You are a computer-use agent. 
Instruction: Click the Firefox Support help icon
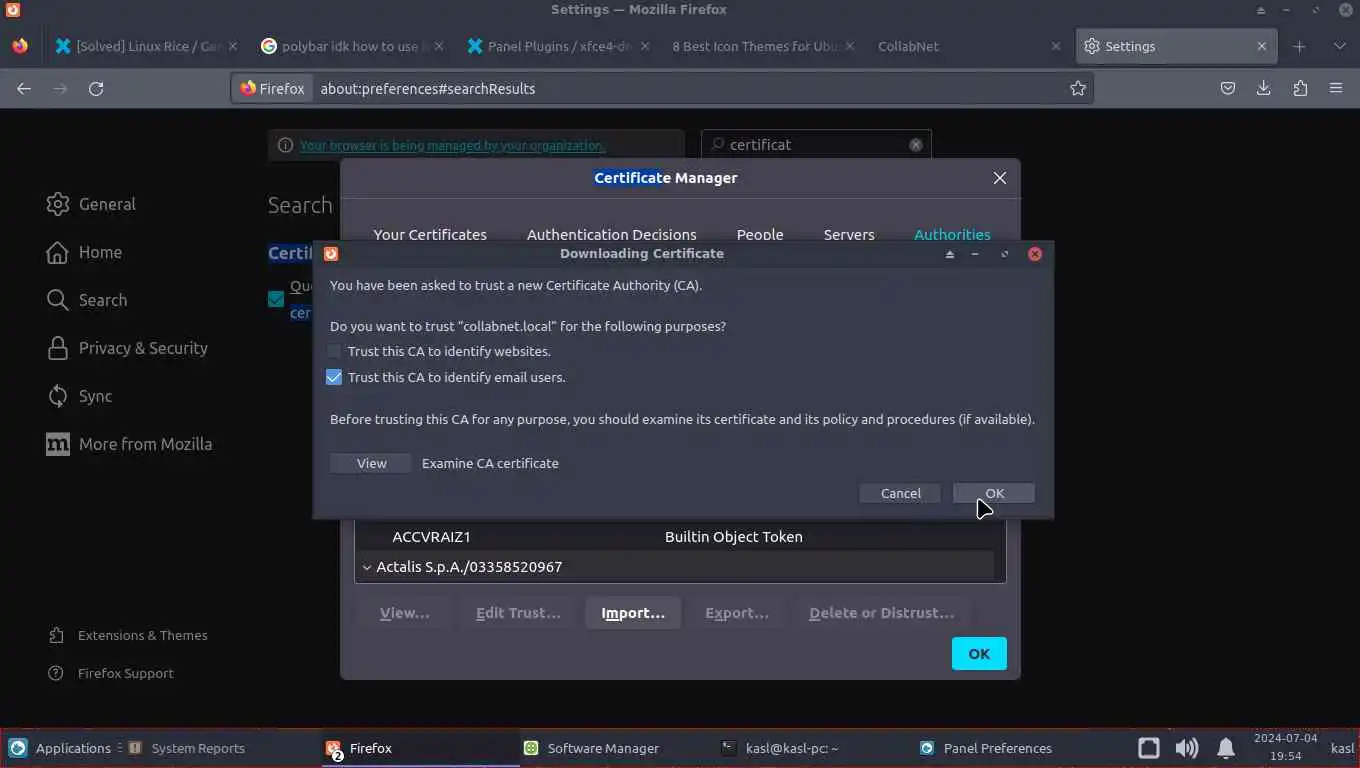click(56, 673)
